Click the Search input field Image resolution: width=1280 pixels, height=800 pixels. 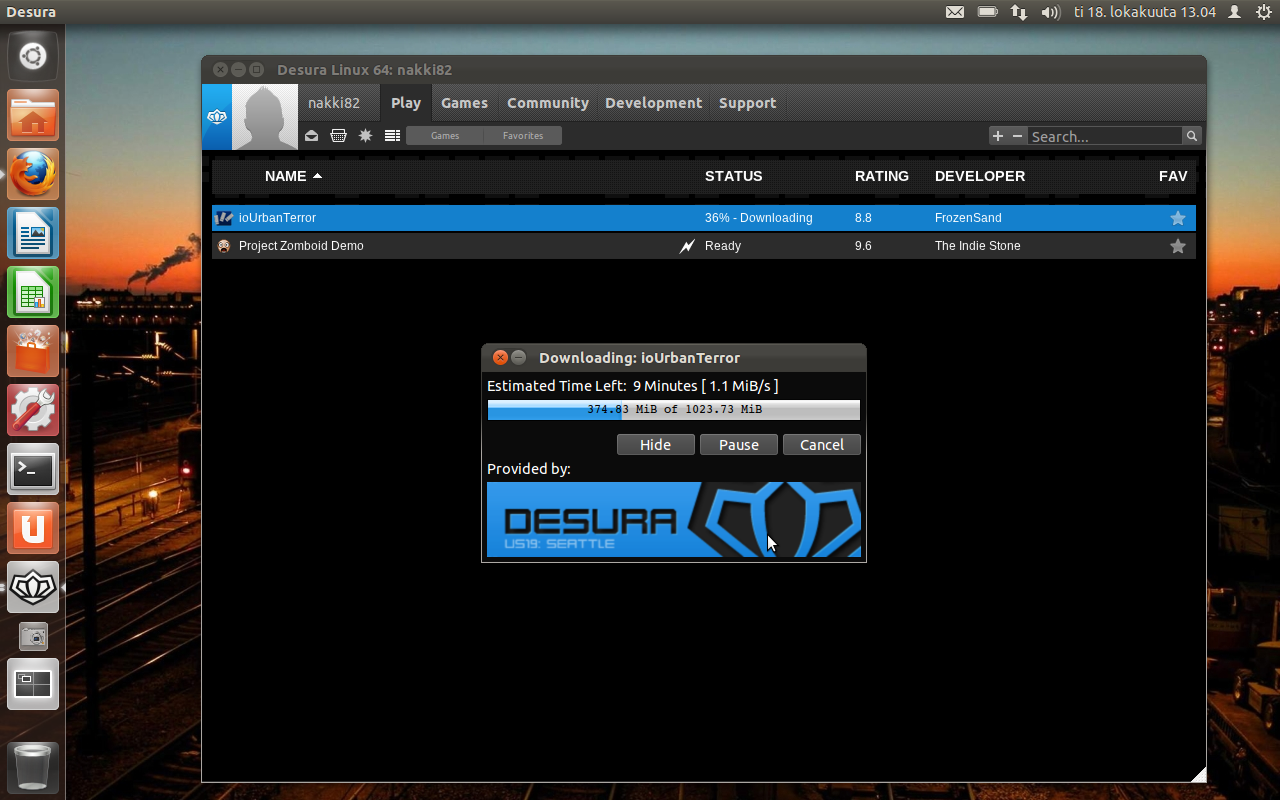pos(1104,136)
